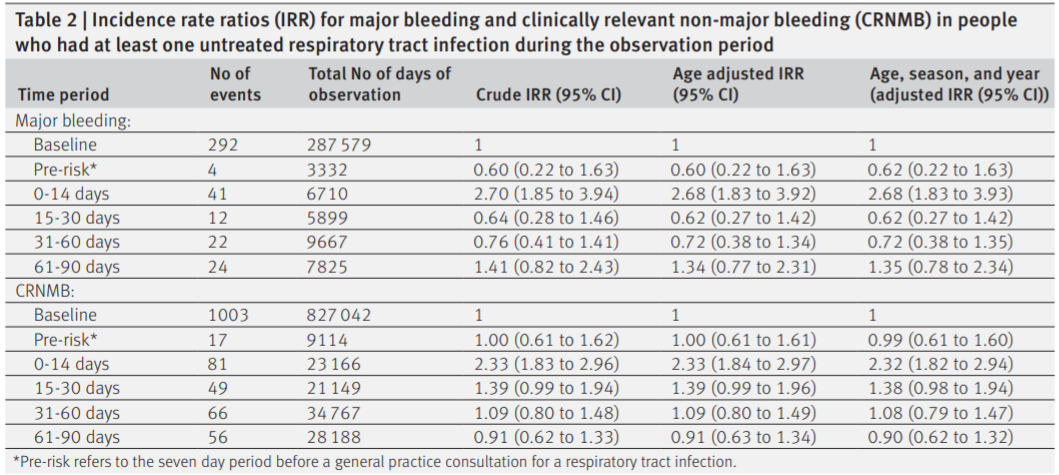Click the events count 1003 cell
The width and height of the screenshot is (1059, 475).
pos(231,315)
